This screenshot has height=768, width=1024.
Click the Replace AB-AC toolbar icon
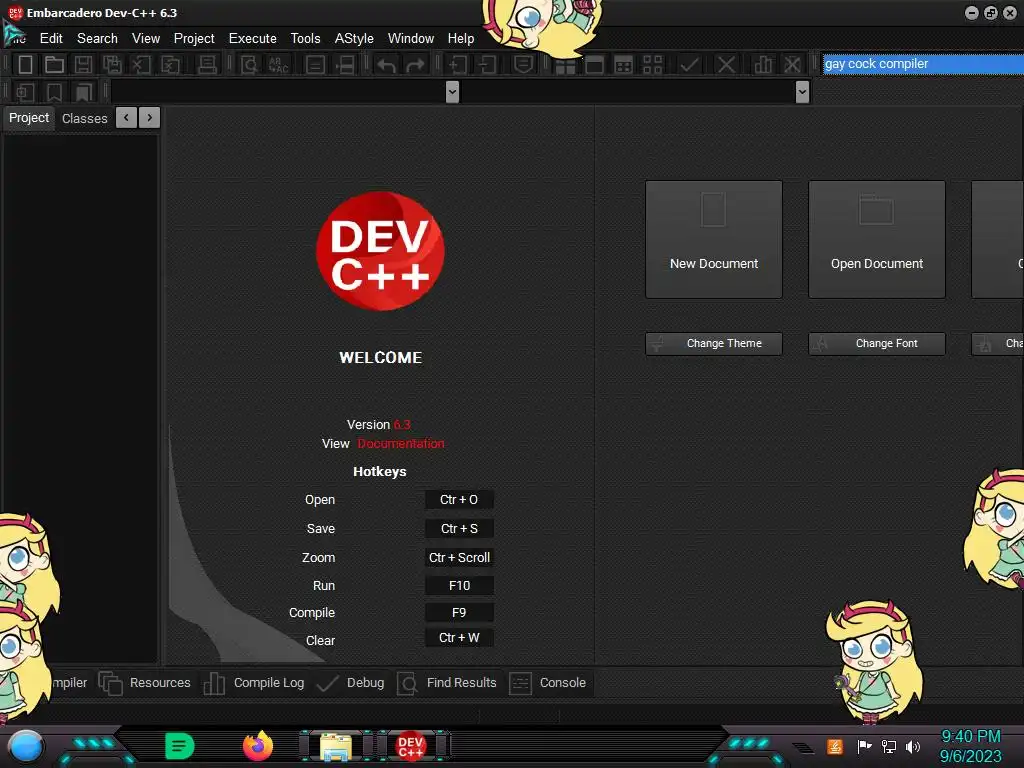click(278, 64)
